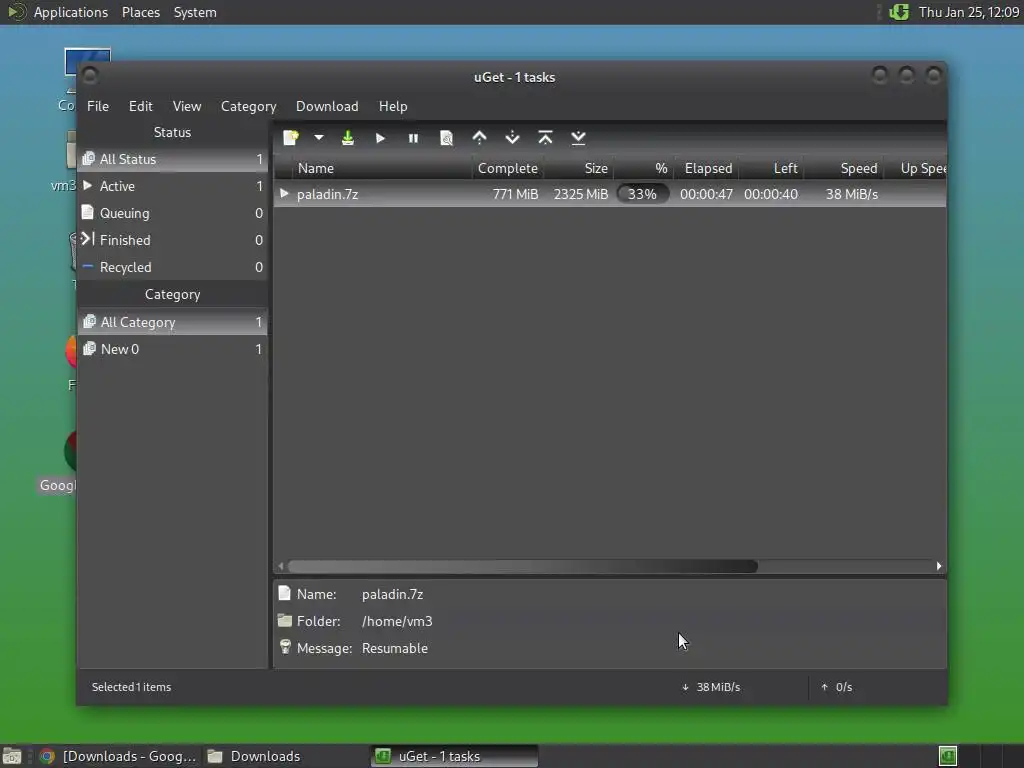Image resolution: width=1024 pixels, height=768 pixels.
Task: Click the download speed indicator in status bar
Action: coord(711,687)
